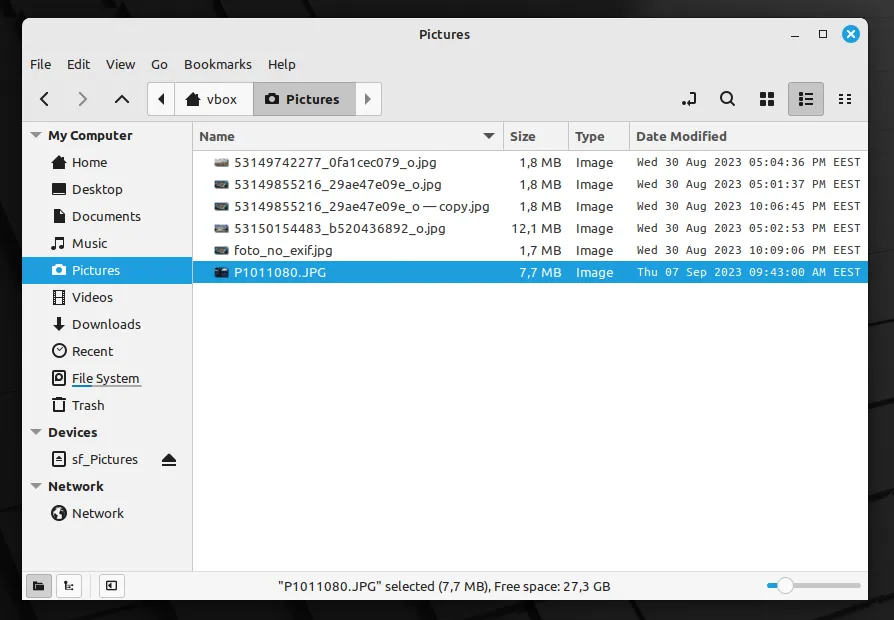Open the View menu
Viewport: 894px width, 620px height.
tap(120, 64)
